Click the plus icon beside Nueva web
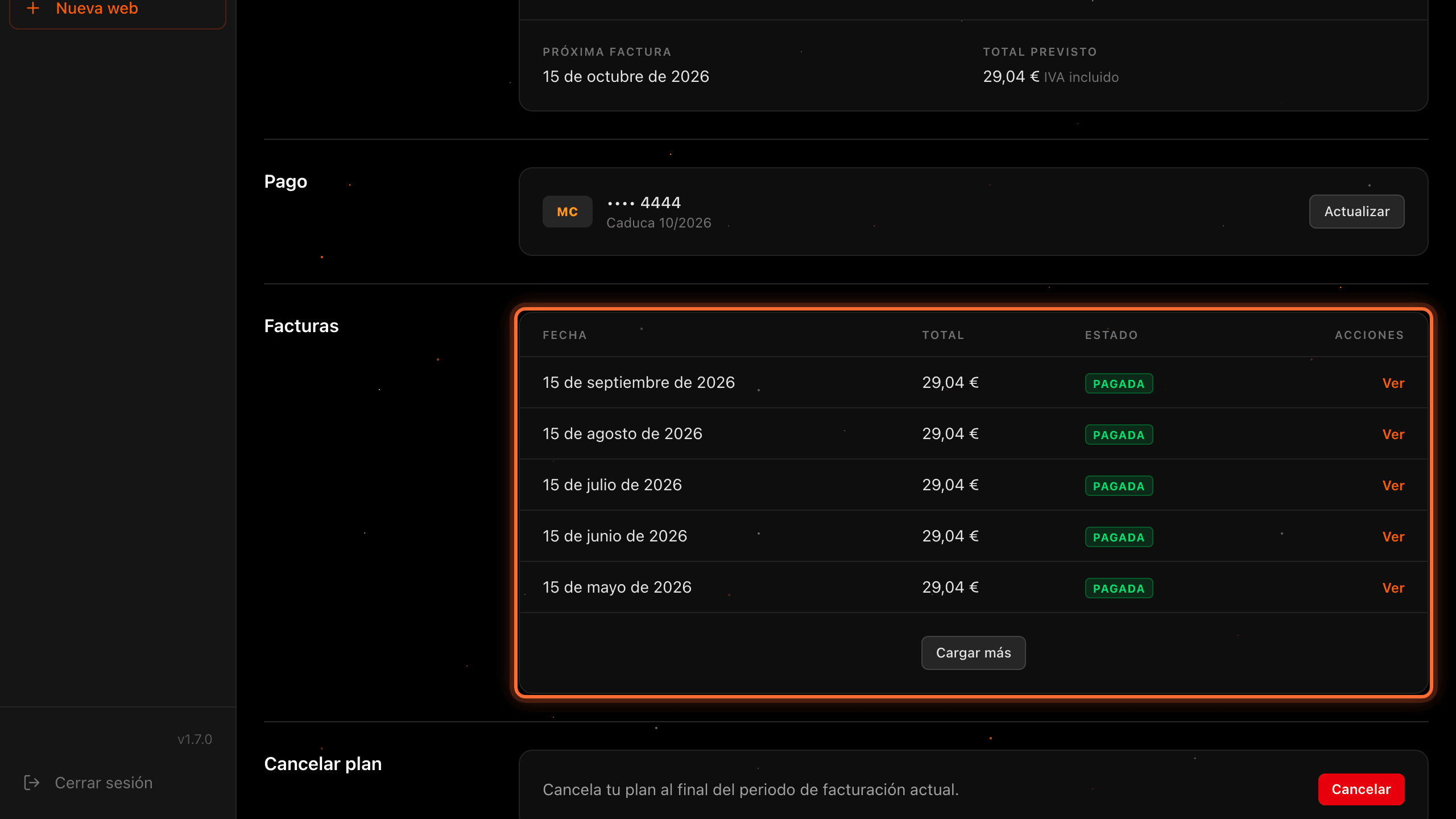This screenshot has height=819, width=1456. 33,8
